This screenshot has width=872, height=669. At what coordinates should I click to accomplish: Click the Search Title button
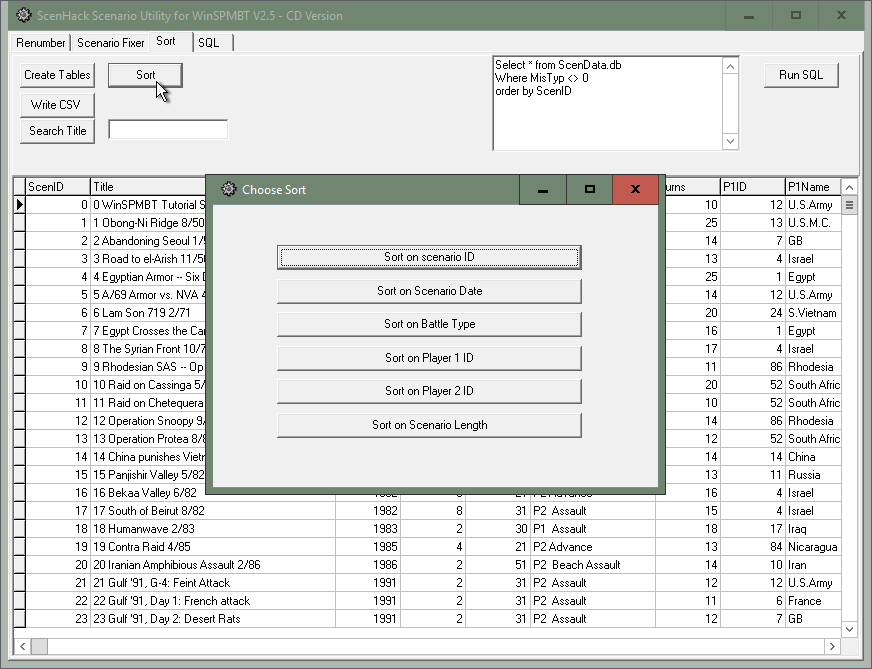(x=57, y=131)
